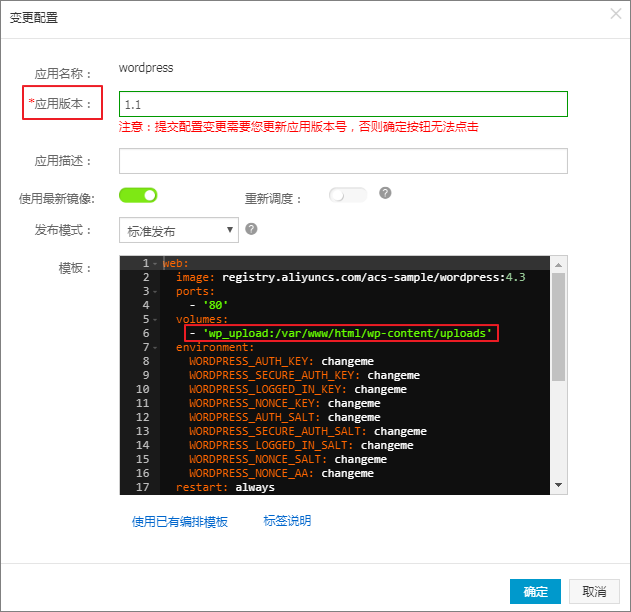Collapse the web: block on line 1
Screen dimensions: 631x612
point(155,264)
